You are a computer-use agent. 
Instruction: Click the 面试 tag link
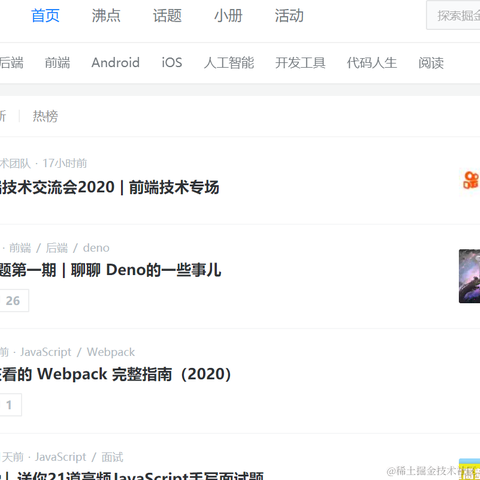[112, 457]
